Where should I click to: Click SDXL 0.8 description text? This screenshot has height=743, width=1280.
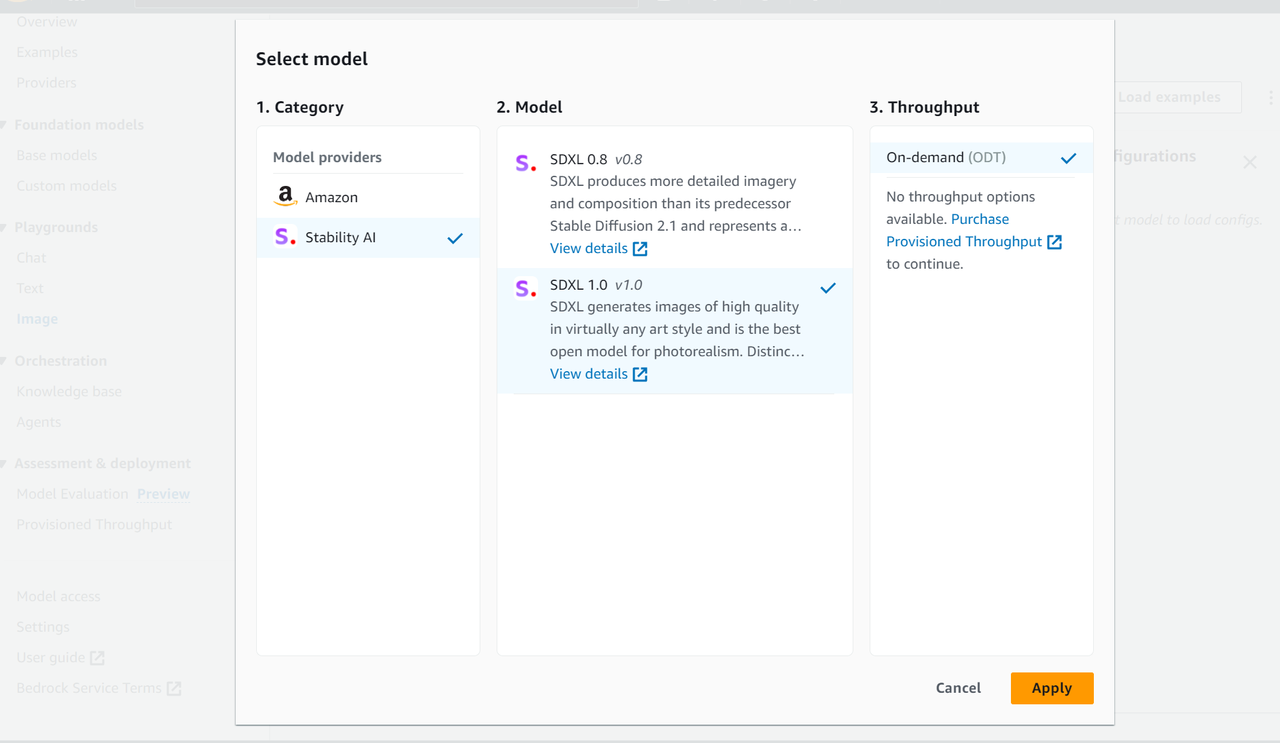click(x=676, y=204)
